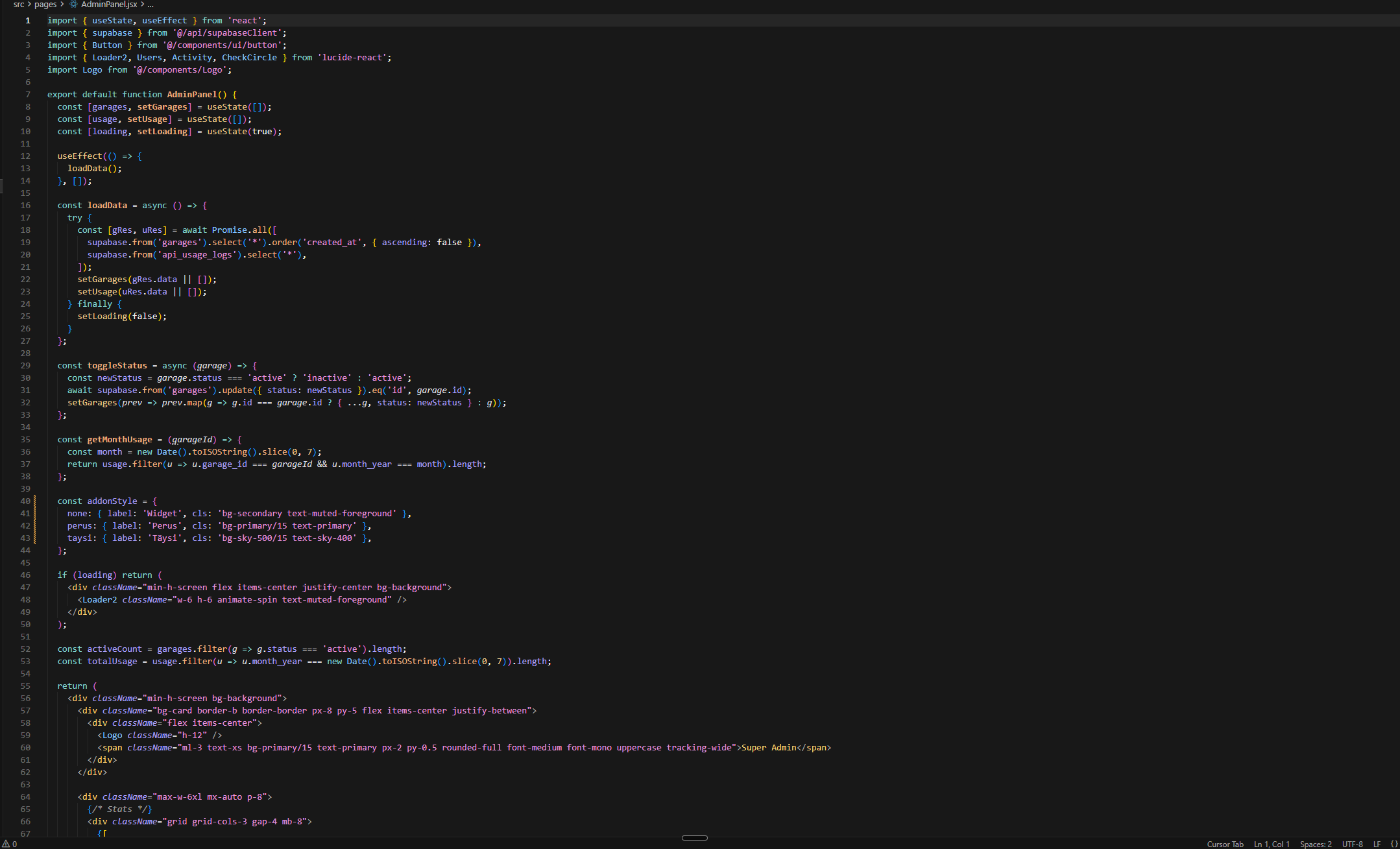
Task: Click the curly braces language mode icon
Action: tap(1394, 844)
